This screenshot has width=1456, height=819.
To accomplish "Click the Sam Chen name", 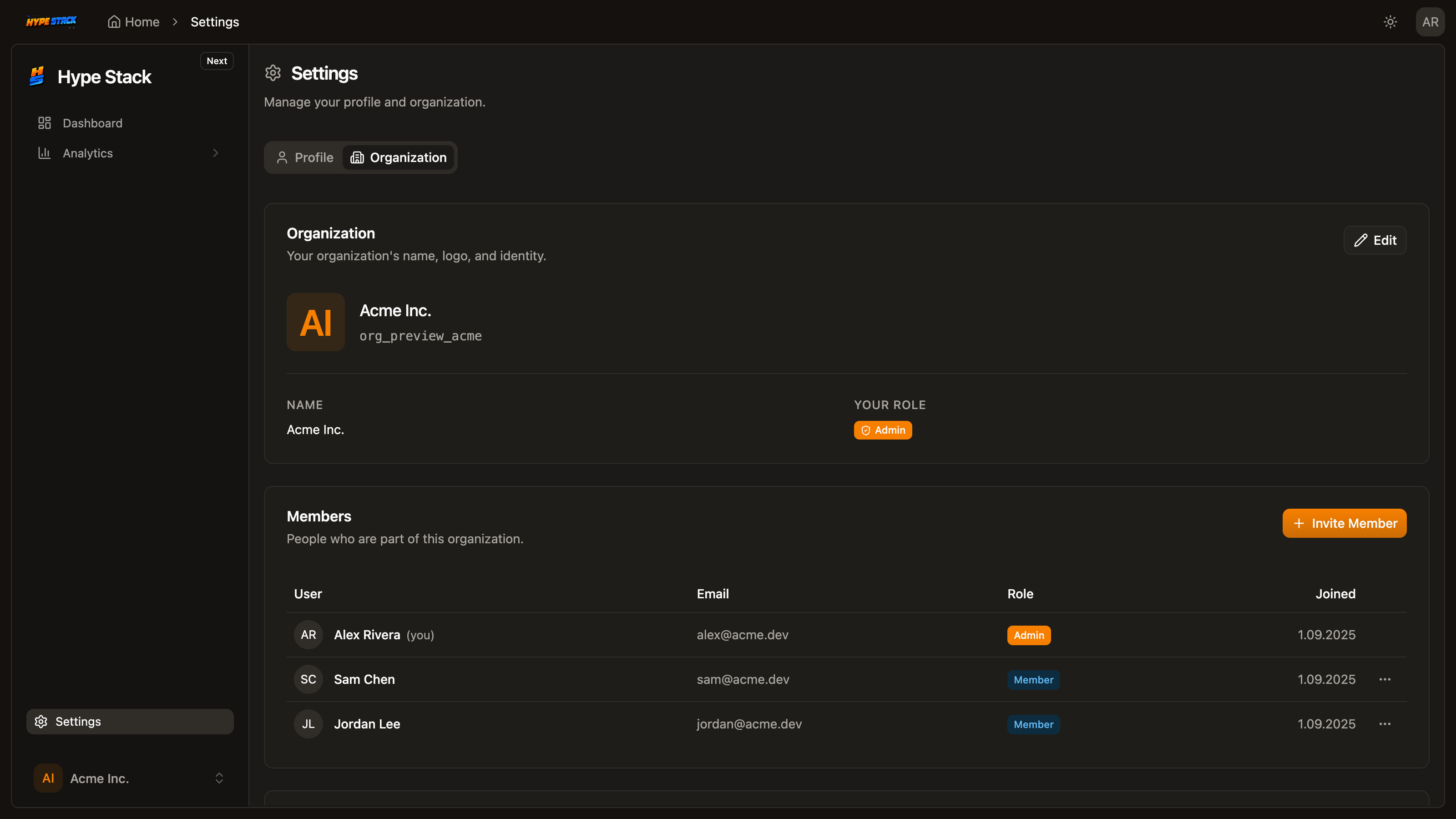I will (x=364, y=679).
